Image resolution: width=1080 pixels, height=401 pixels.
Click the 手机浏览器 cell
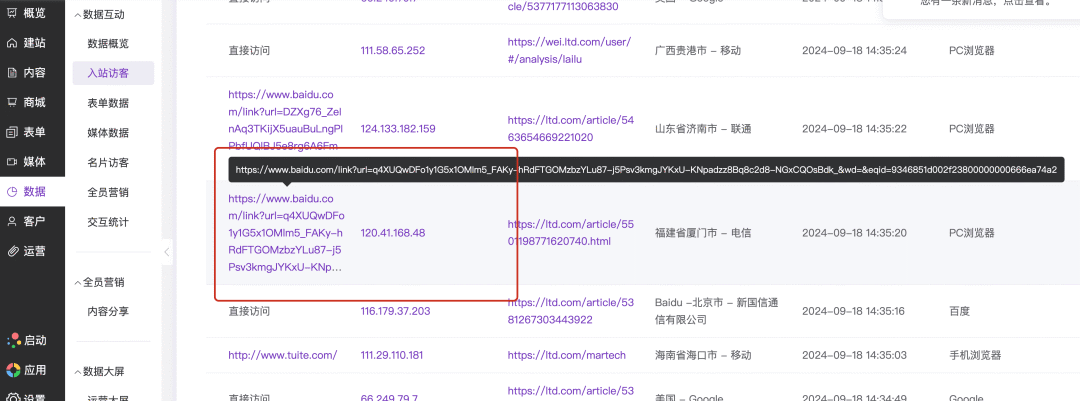point(975,356)
